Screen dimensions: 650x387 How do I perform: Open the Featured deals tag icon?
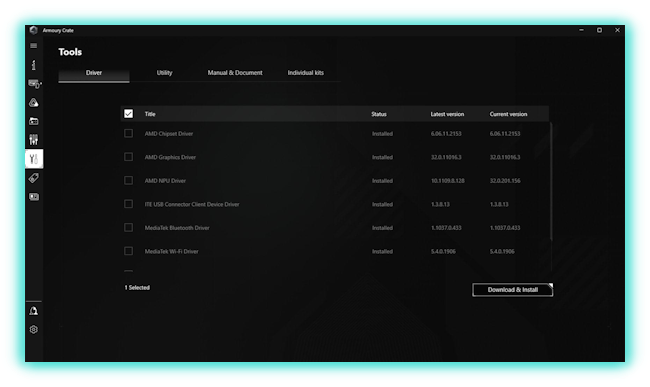coord(34,178)
